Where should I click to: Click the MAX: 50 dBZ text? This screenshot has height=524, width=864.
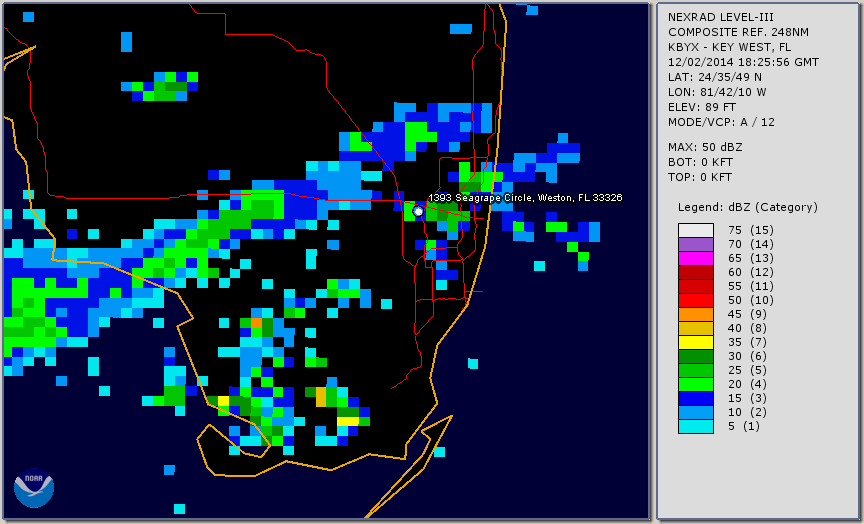tap(705, 147)
